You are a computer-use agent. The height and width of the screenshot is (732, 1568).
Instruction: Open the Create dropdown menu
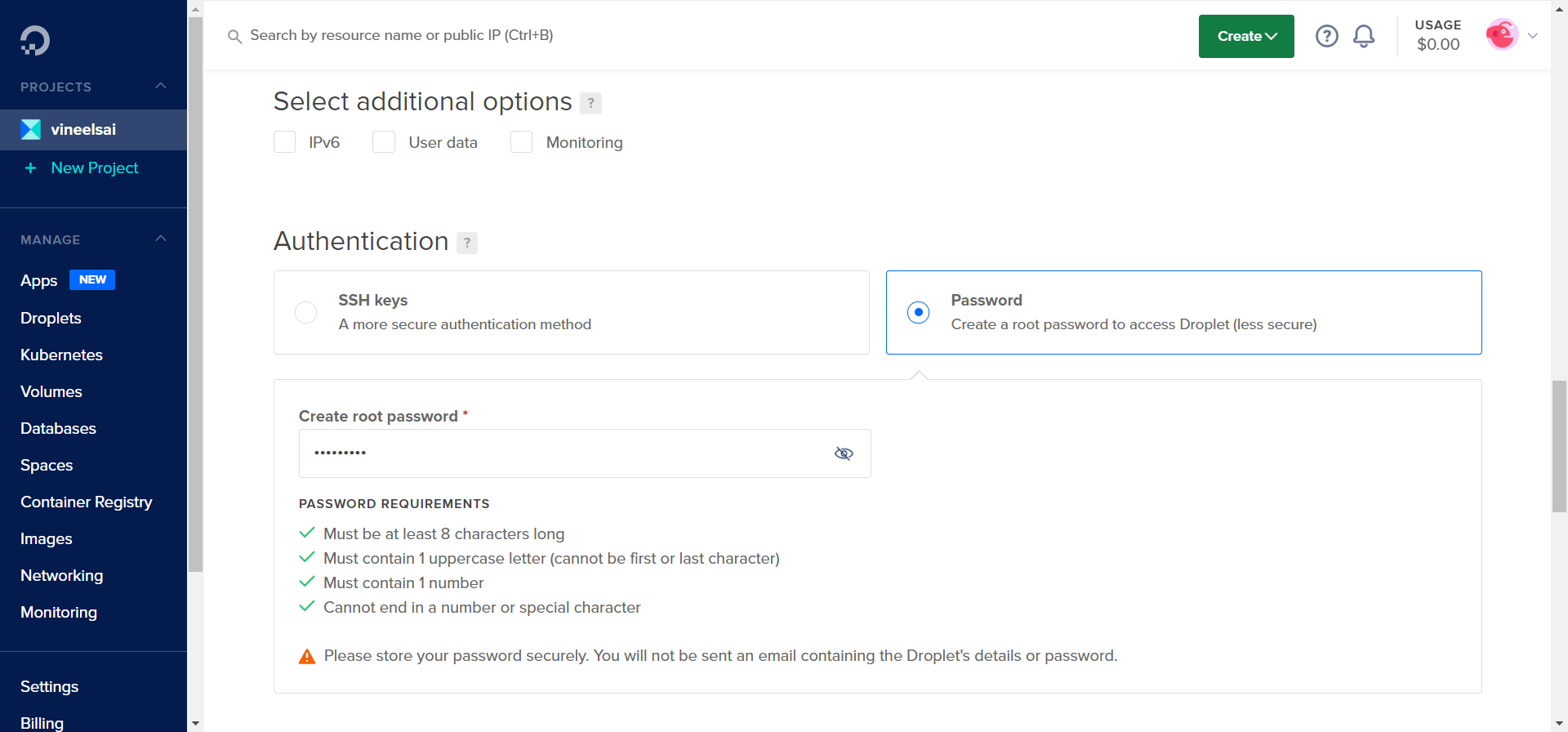point(1245,36)
